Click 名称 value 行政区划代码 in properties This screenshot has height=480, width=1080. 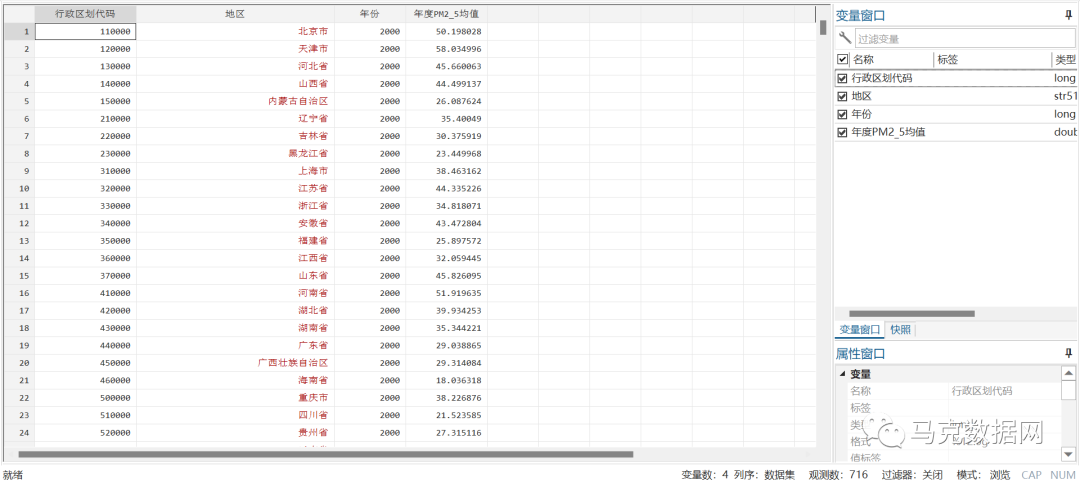point(982,390)
